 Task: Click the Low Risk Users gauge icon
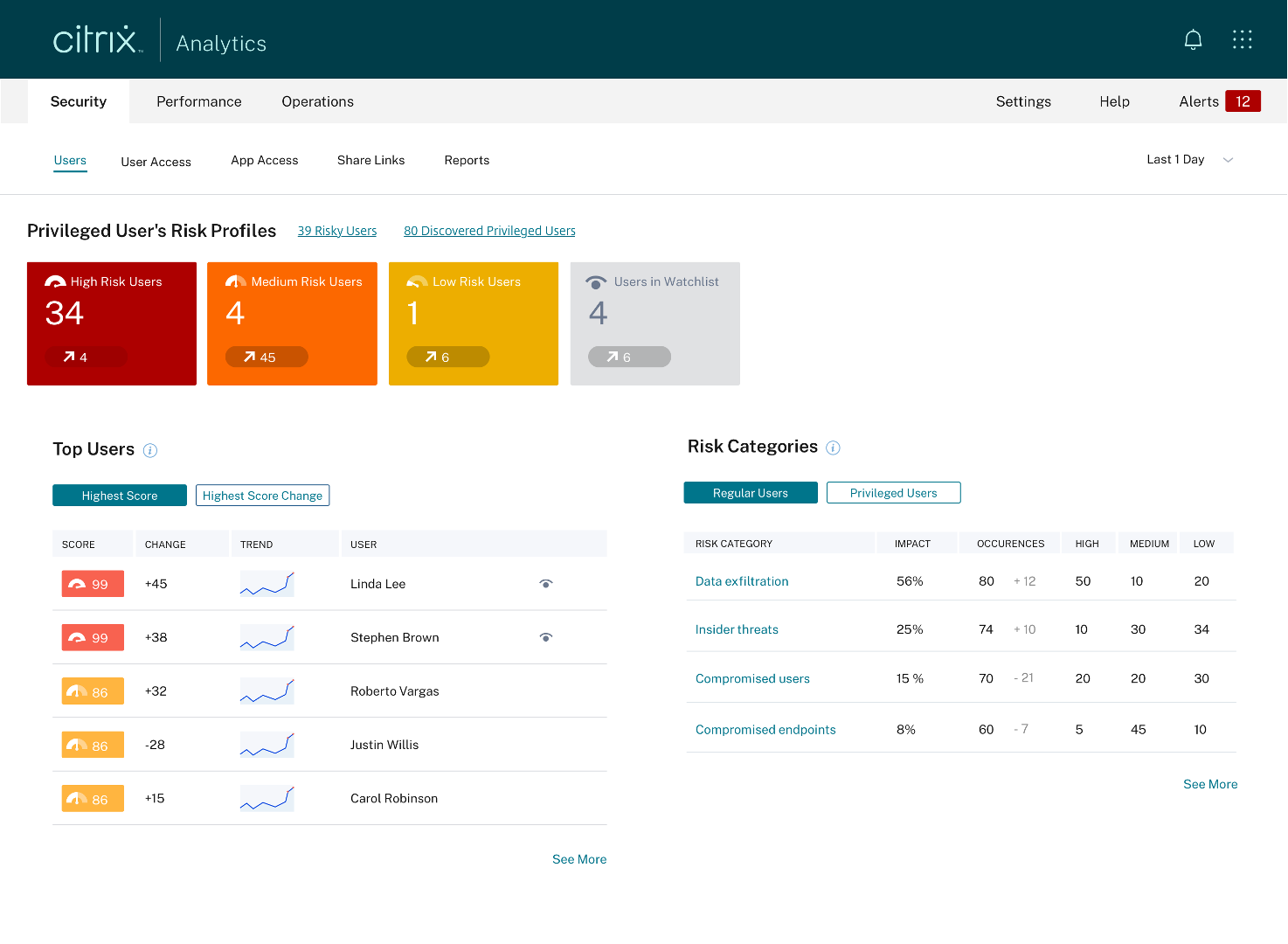tap(417, 281)
